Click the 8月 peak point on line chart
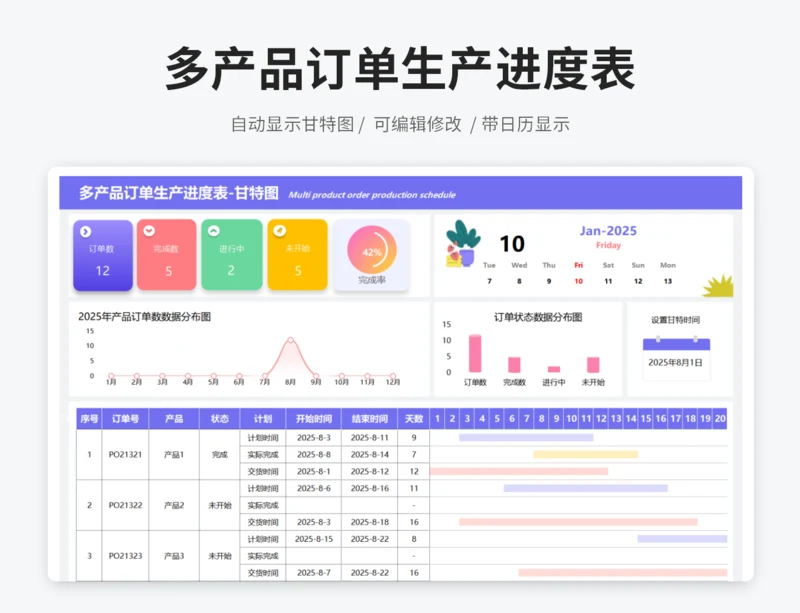The height and width of the screenshot is (613, 800). (290, 339)
